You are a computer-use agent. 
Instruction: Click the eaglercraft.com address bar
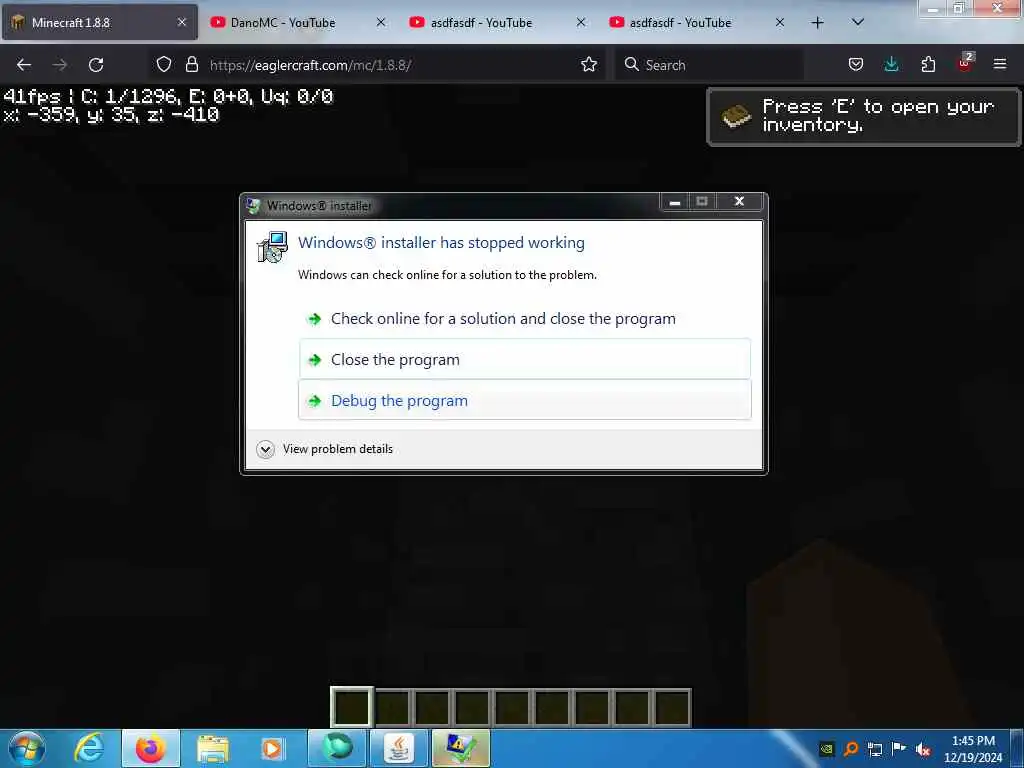(376, 65)
